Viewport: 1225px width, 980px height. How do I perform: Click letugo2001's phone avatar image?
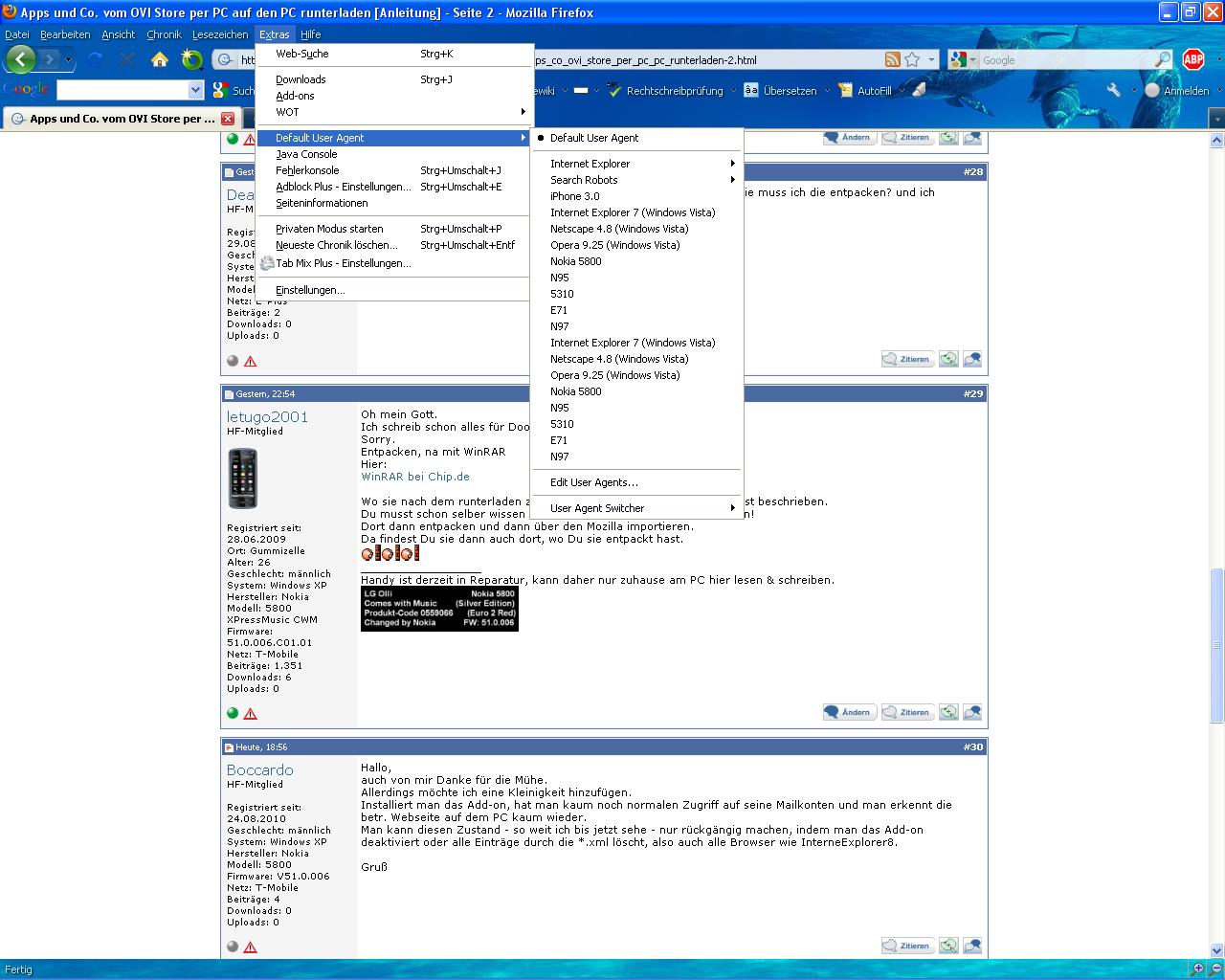[243, 479]
